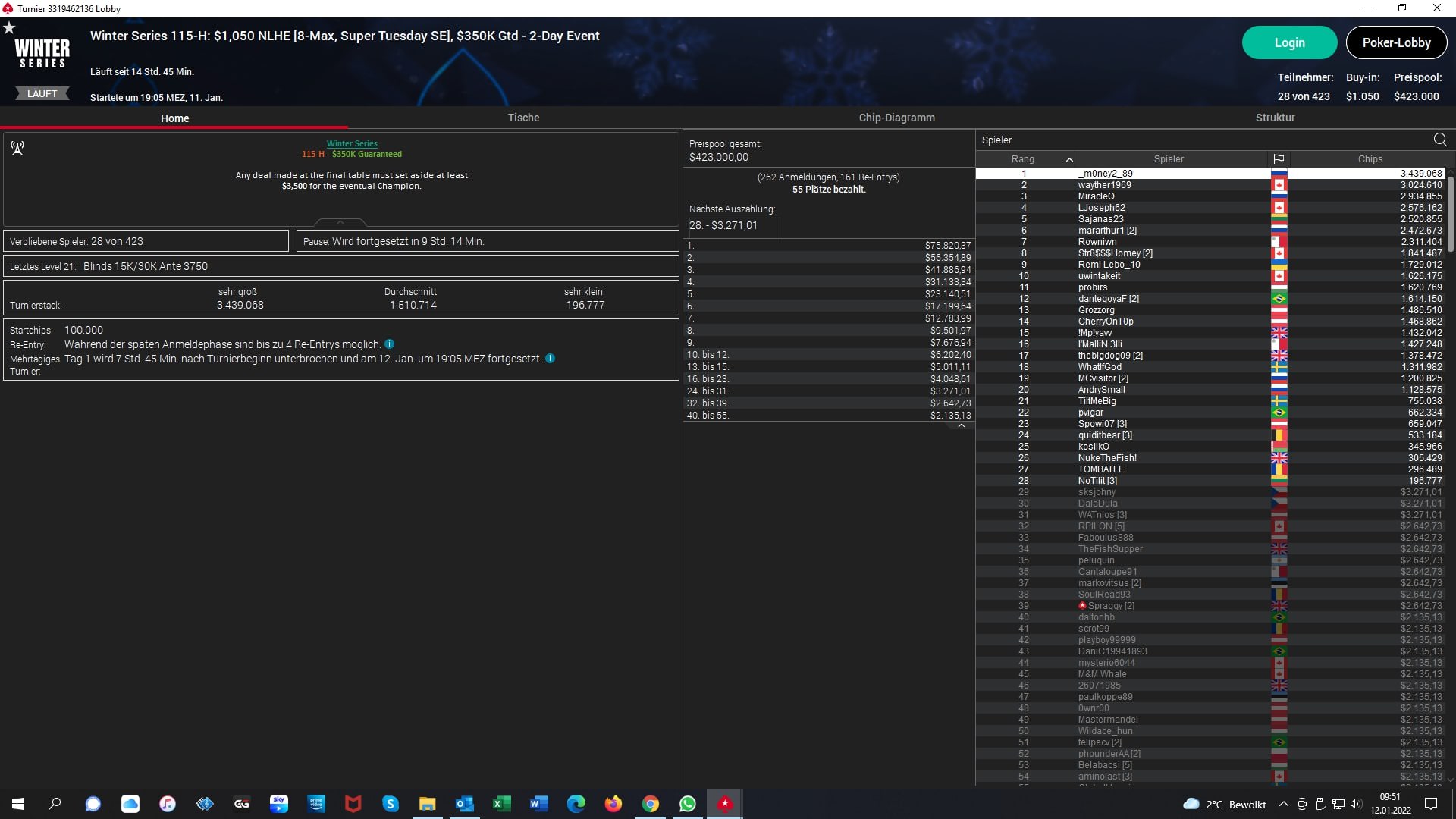Switch to the Tische tab
The image size is (1456, 819).
pos(523,118)
